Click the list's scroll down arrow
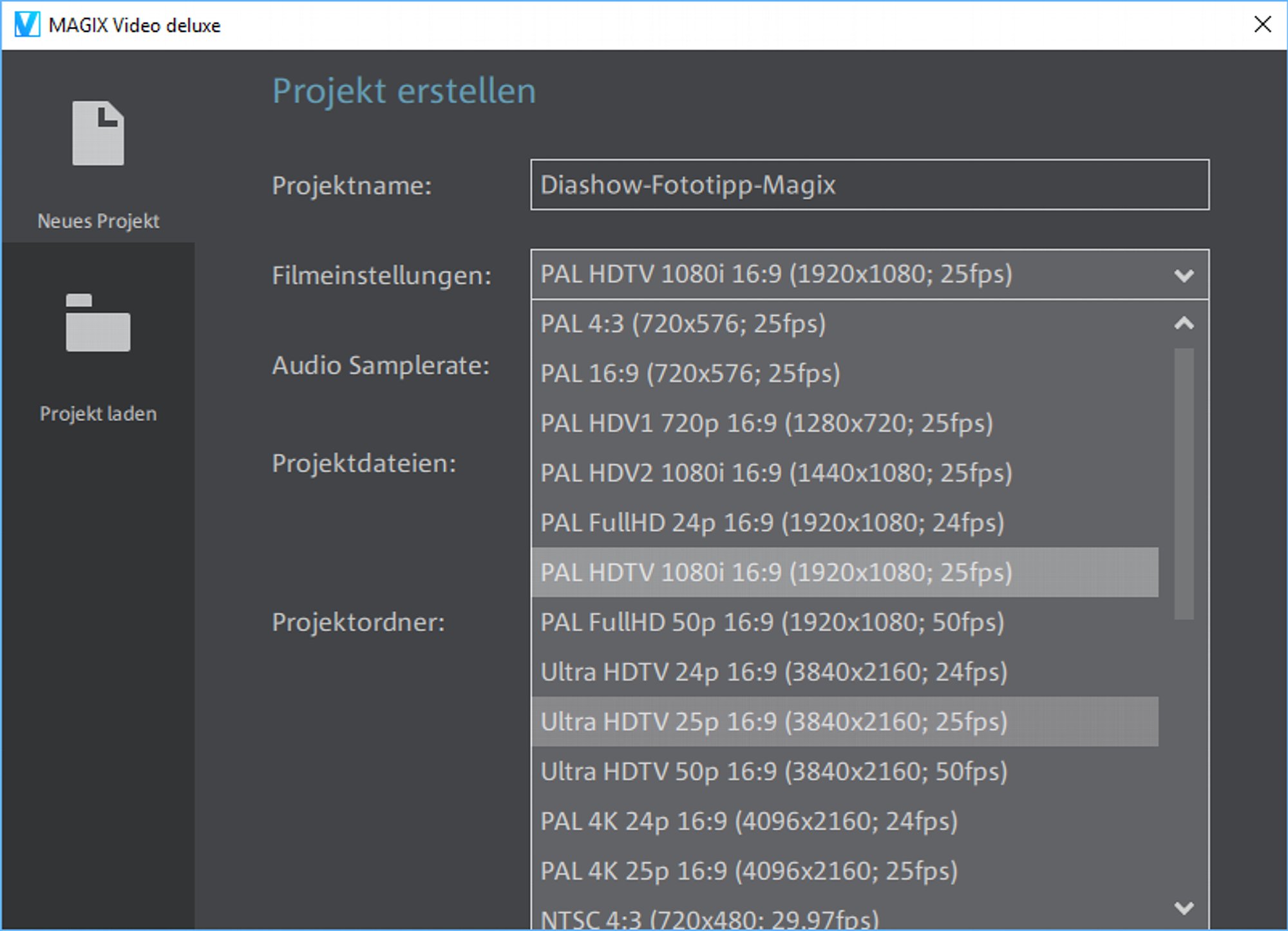This screenshot has height=931, width=1288. (x=1184, y=908)
